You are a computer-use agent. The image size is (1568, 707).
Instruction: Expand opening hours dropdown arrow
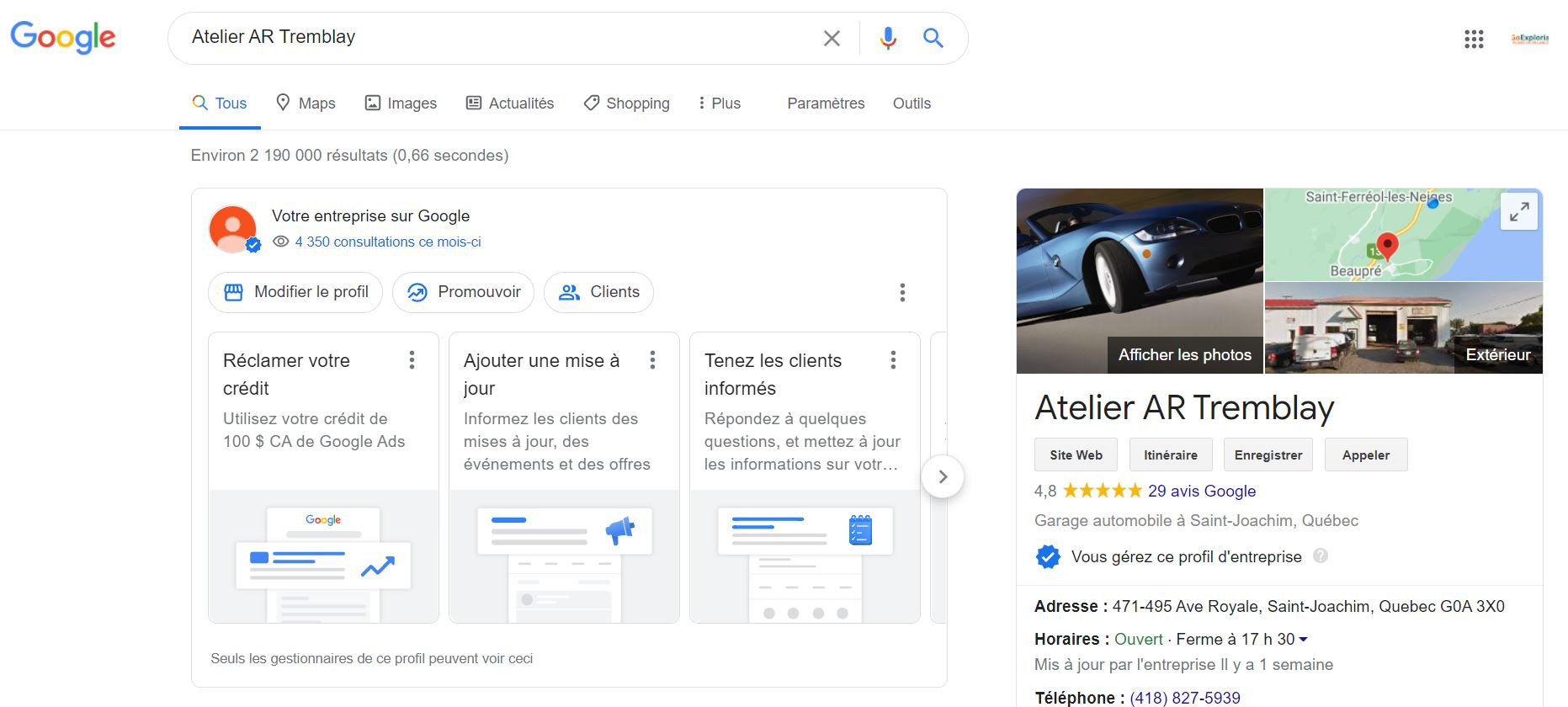[x=1304, y=640]
